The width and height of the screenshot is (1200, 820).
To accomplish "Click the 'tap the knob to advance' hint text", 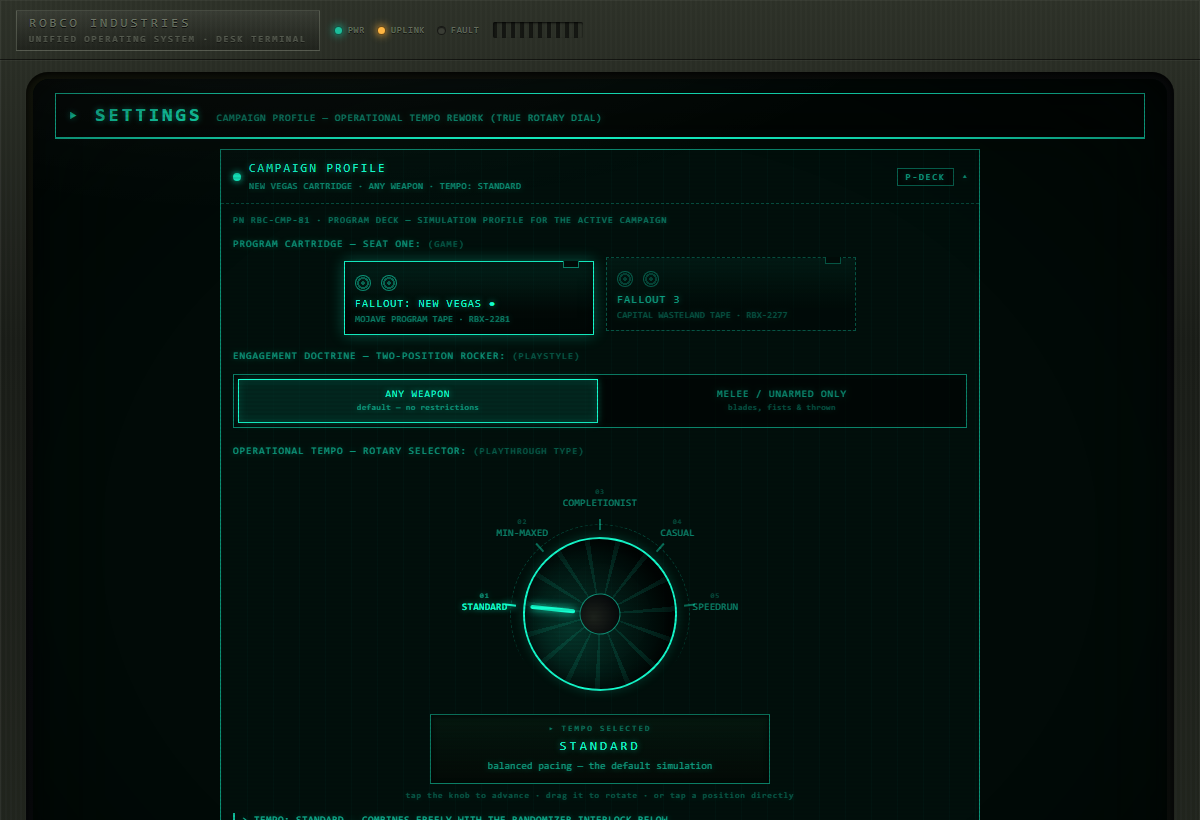I will (600, 796).
